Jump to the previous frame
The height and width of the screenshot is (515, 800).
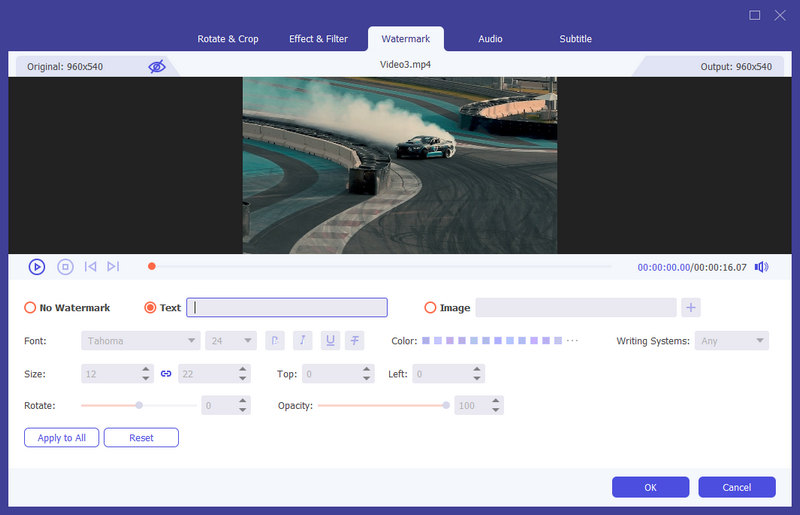coord(90,267)
